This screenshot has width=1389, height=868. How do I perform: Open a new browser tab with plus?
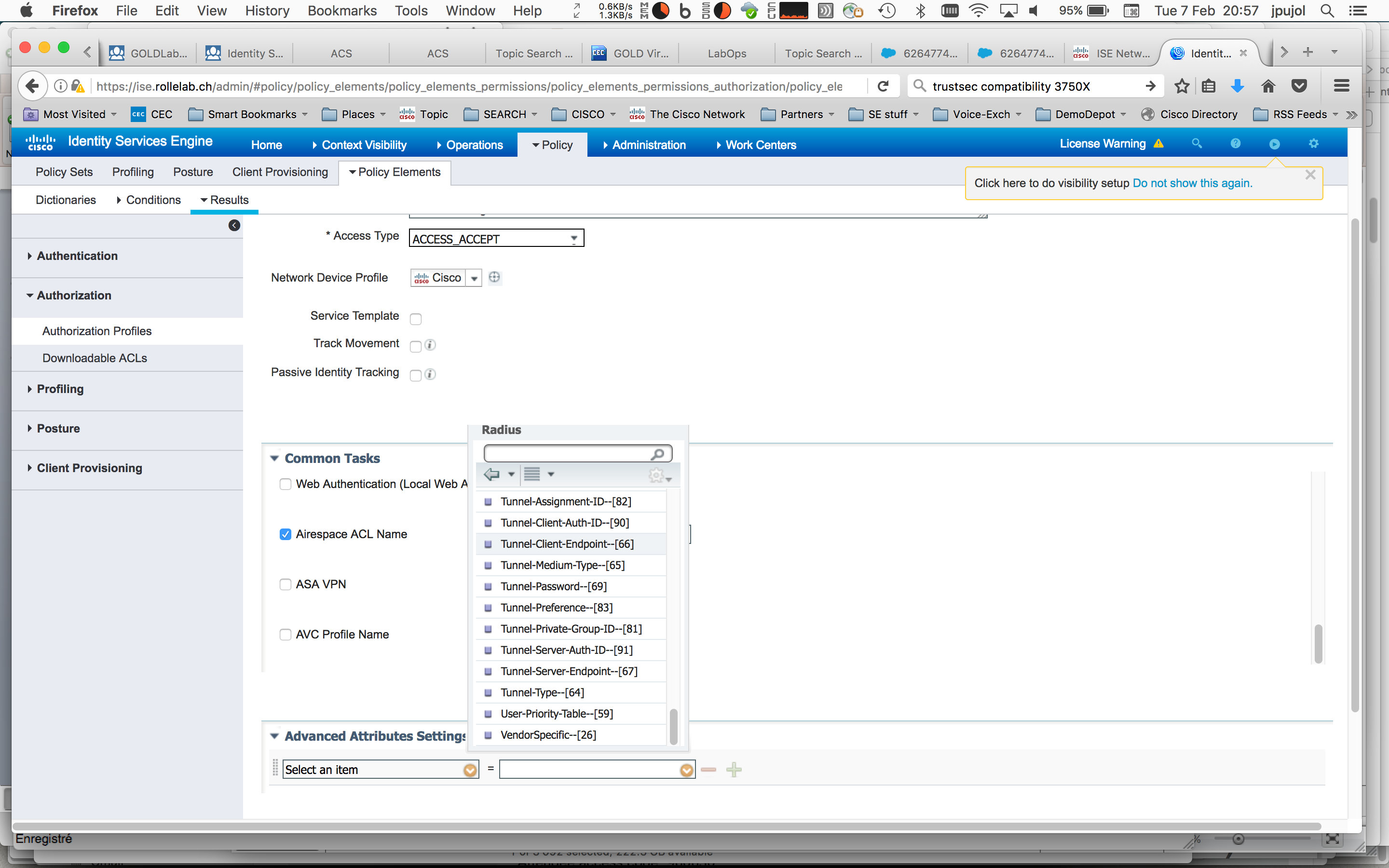1308,52
